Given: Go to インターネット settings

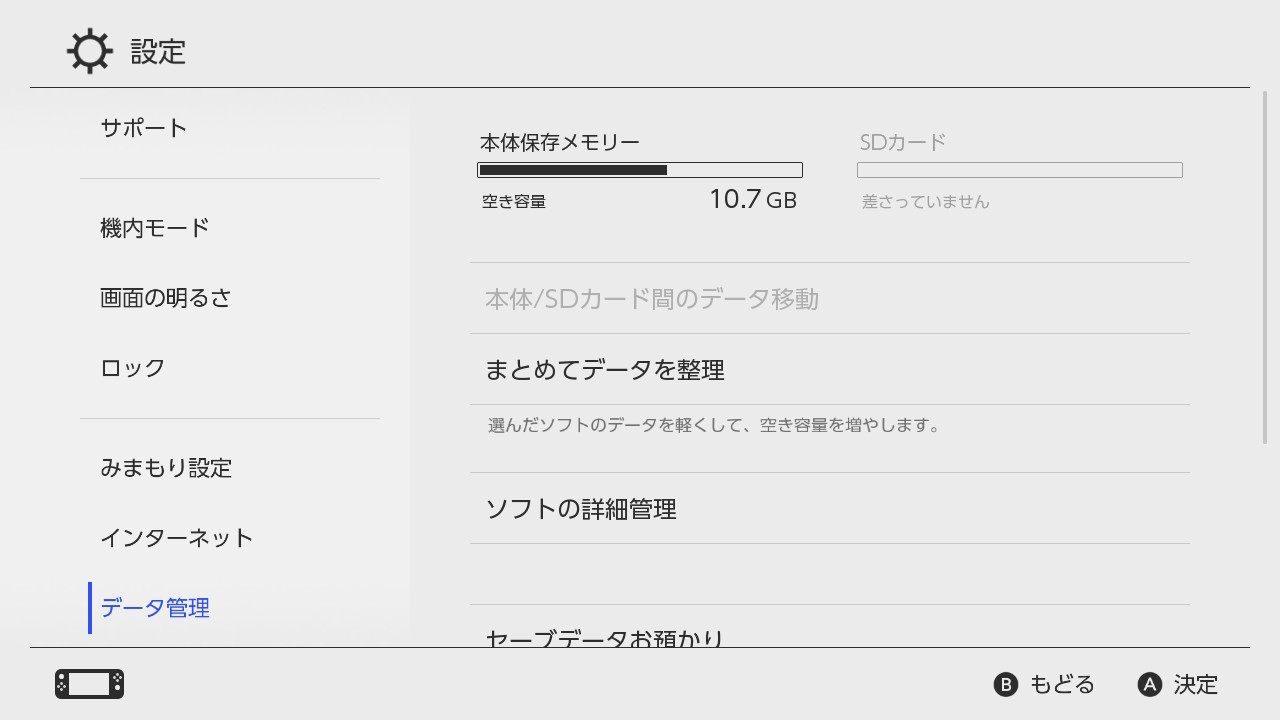Looking at the screenshot, I should (x=177, y=538).
